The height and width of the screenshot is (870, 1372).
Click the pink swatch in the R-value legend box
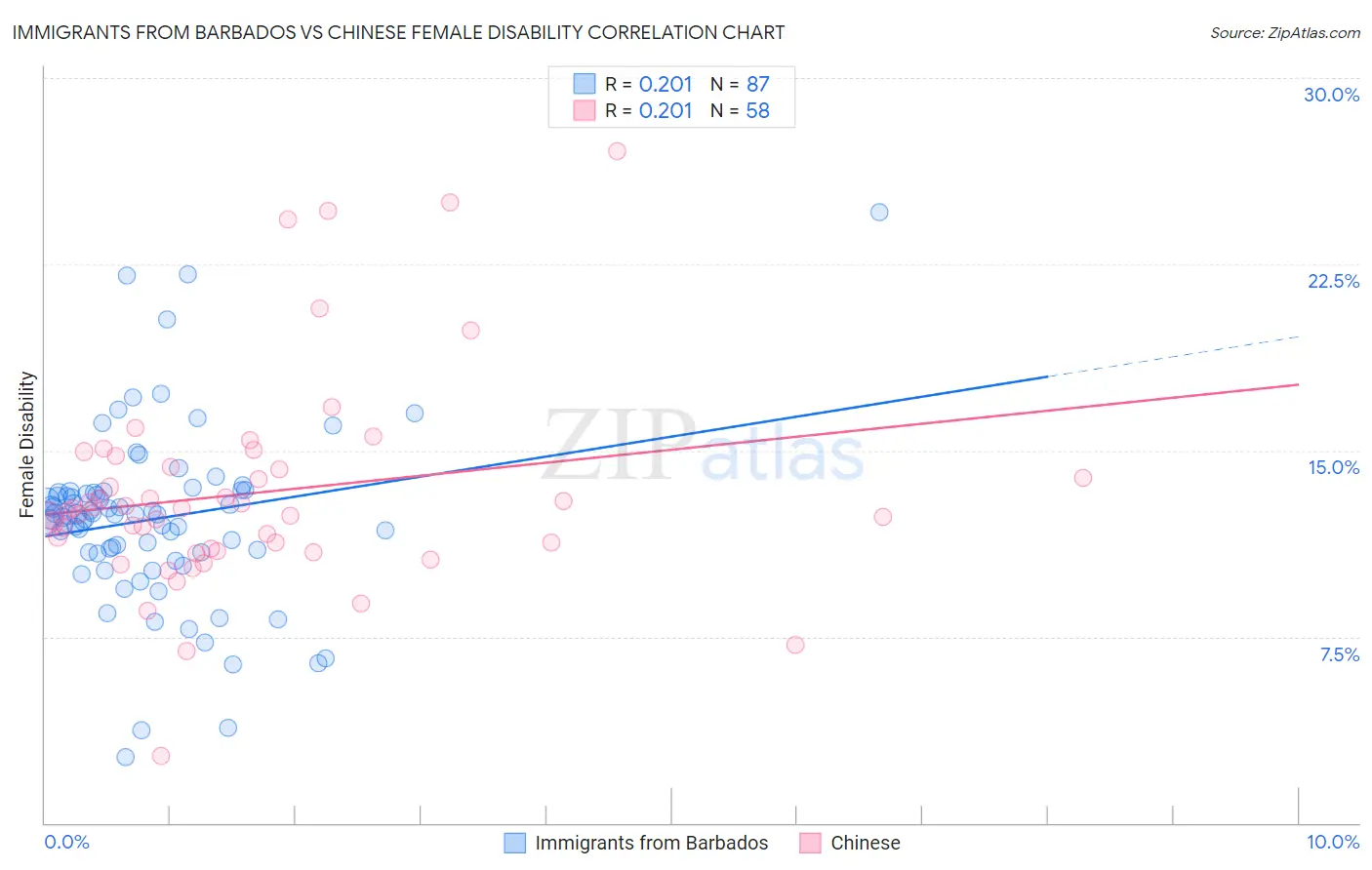[x=584, y=110]
